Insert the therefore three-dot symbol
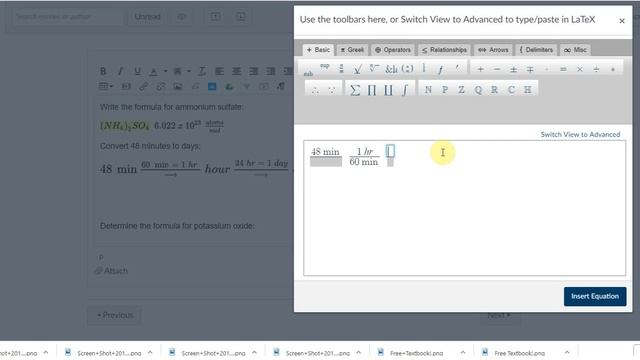 click(315, 90)
